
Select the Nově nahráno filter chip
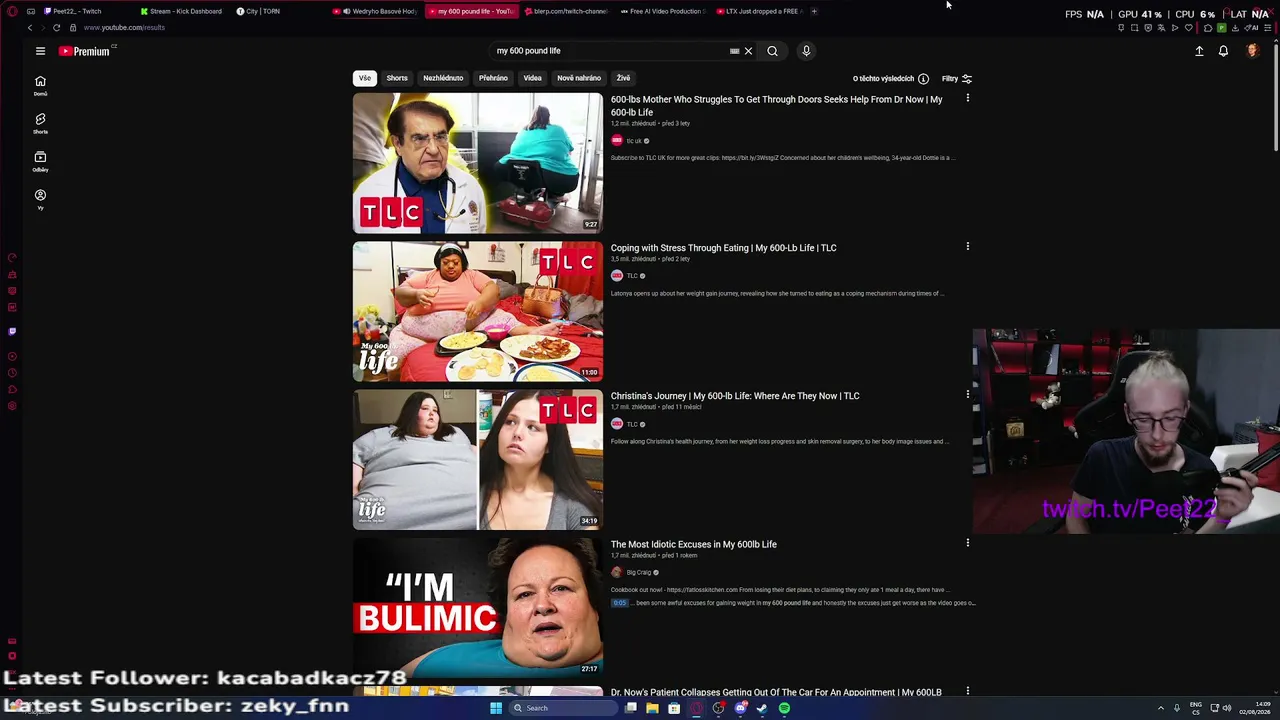click(579, 78)
